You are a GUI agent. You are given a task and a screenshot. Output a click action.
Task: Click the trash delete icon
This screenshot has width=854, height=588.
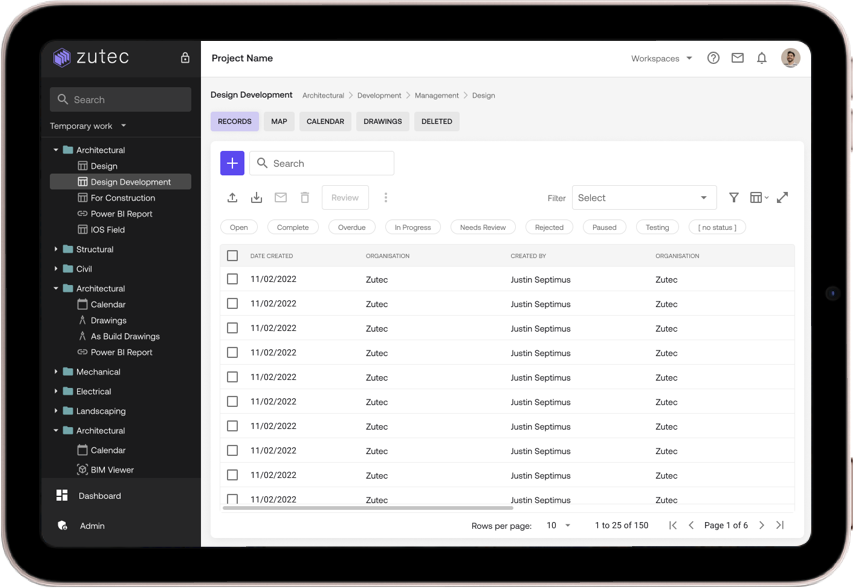tap(305, 198)
